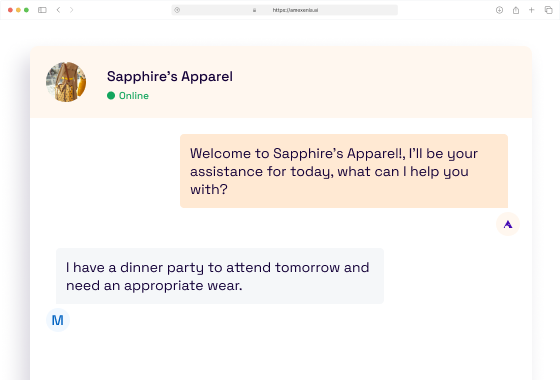Click the green fullscreen window button
Image resolution: width=560 pixels, height=380 pixels.
point(26,10)
